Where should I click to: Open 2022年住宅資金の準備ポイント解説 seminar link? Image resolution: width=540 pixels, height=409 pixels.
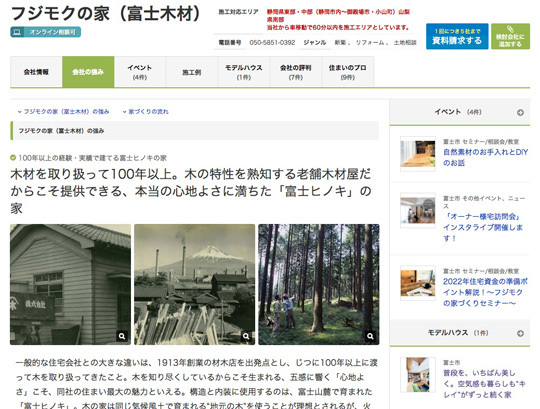pos(486,292)
